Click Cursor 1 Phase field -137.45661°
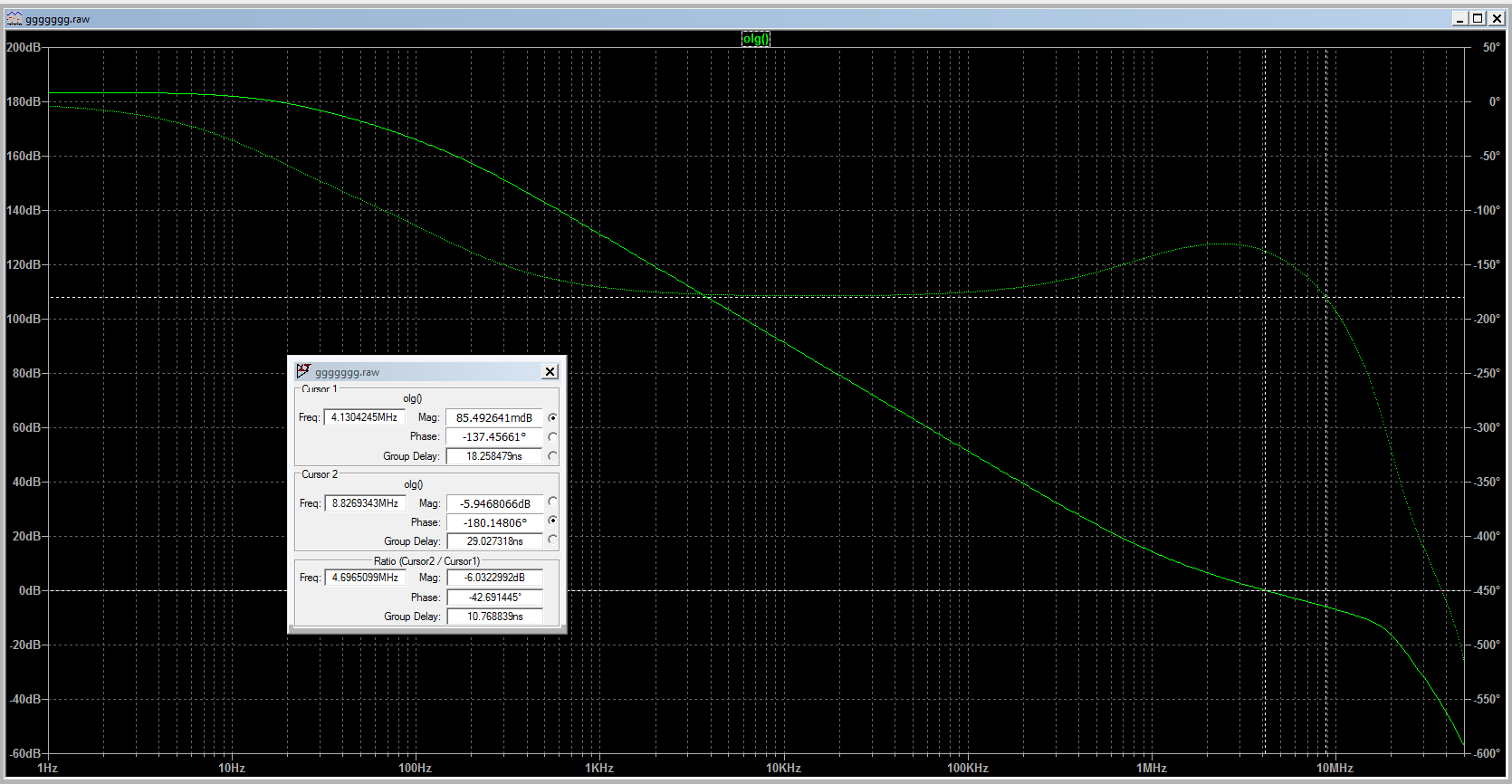Image resolution: width=1512 pixels, height=784 pixels. (x=494, y=436)
